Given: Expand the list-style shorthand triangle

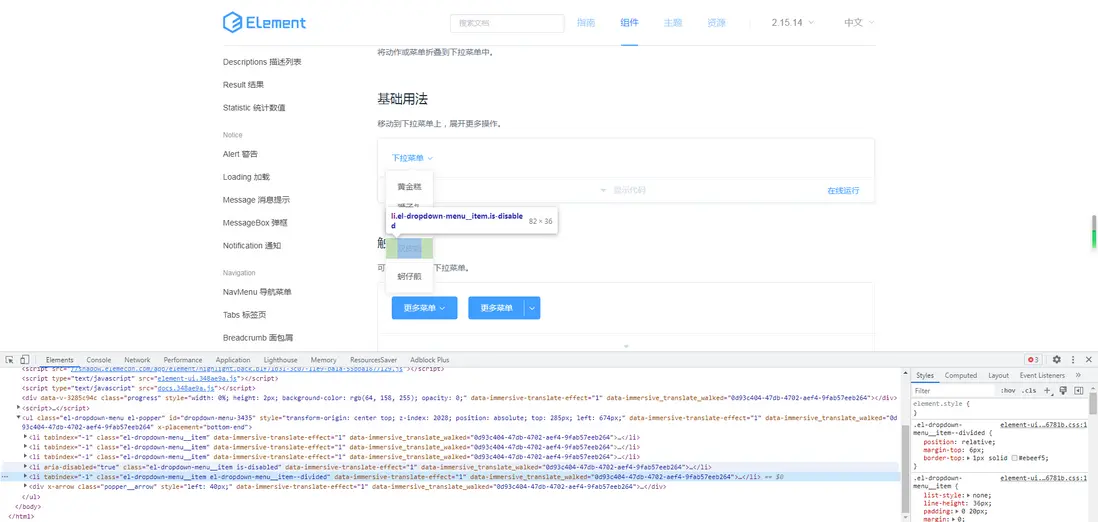Looking at the screenshot, I should point(966,495).
